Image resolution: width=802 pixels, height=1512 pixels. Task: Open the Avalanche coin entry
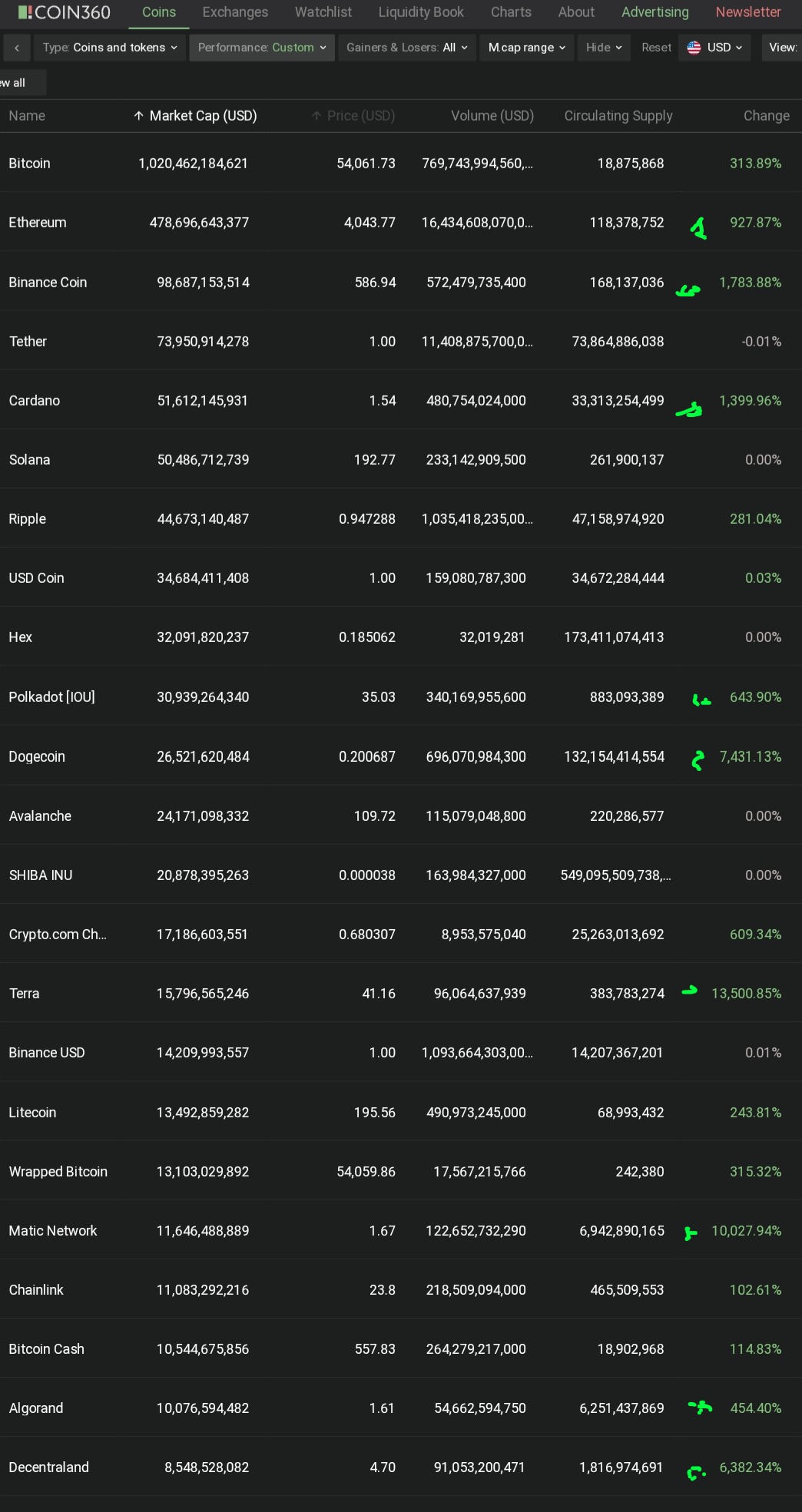(x=40, y=816)
